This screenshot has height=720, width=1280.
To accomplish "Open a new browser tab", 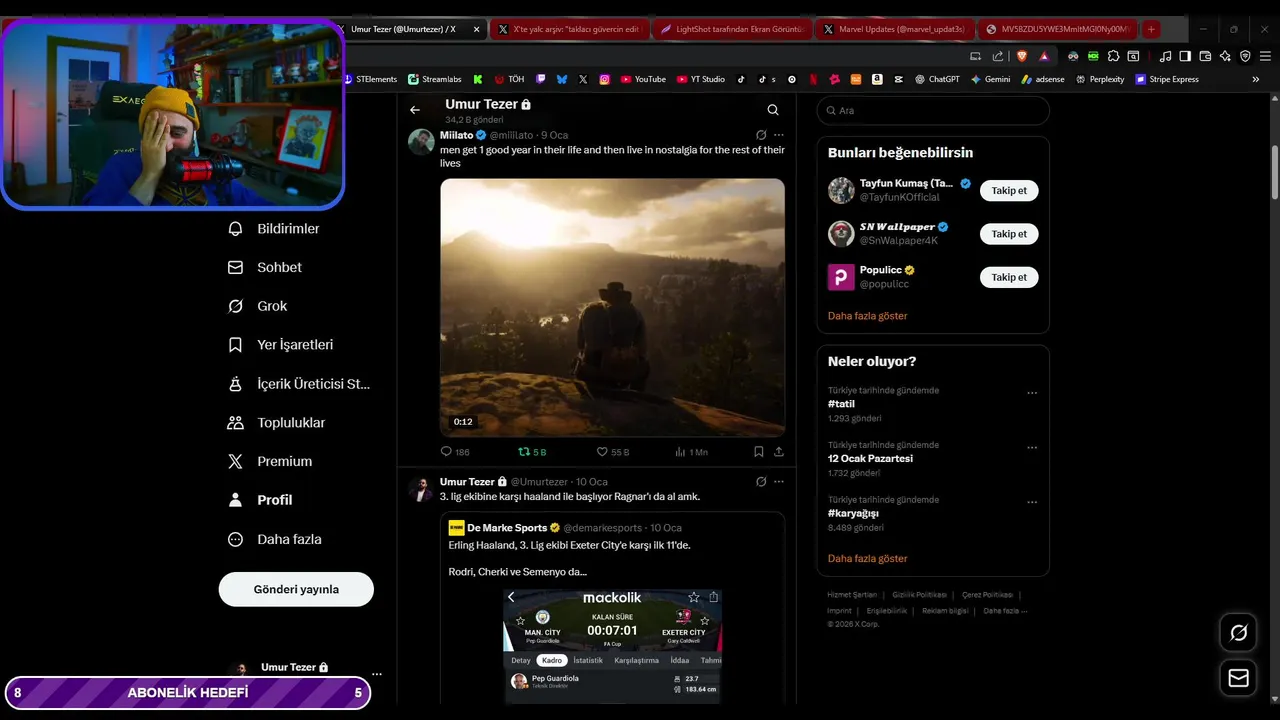I will click(x=1151, y=29).
